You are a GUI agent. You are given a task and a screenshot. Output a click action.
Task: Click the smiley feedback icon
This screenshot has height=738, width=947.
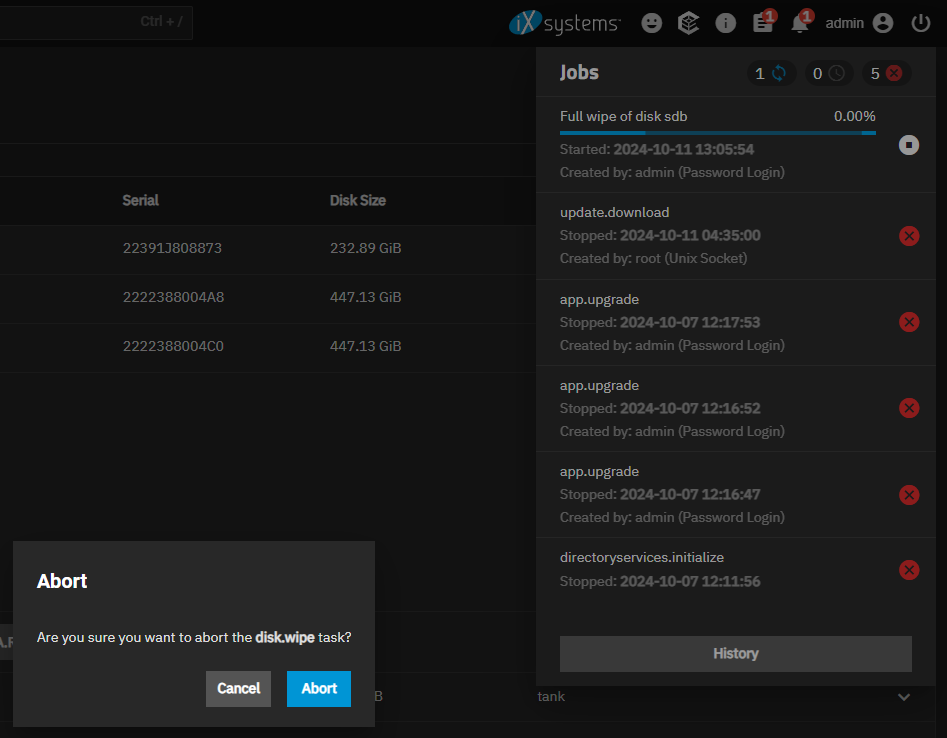click(652, 23)
